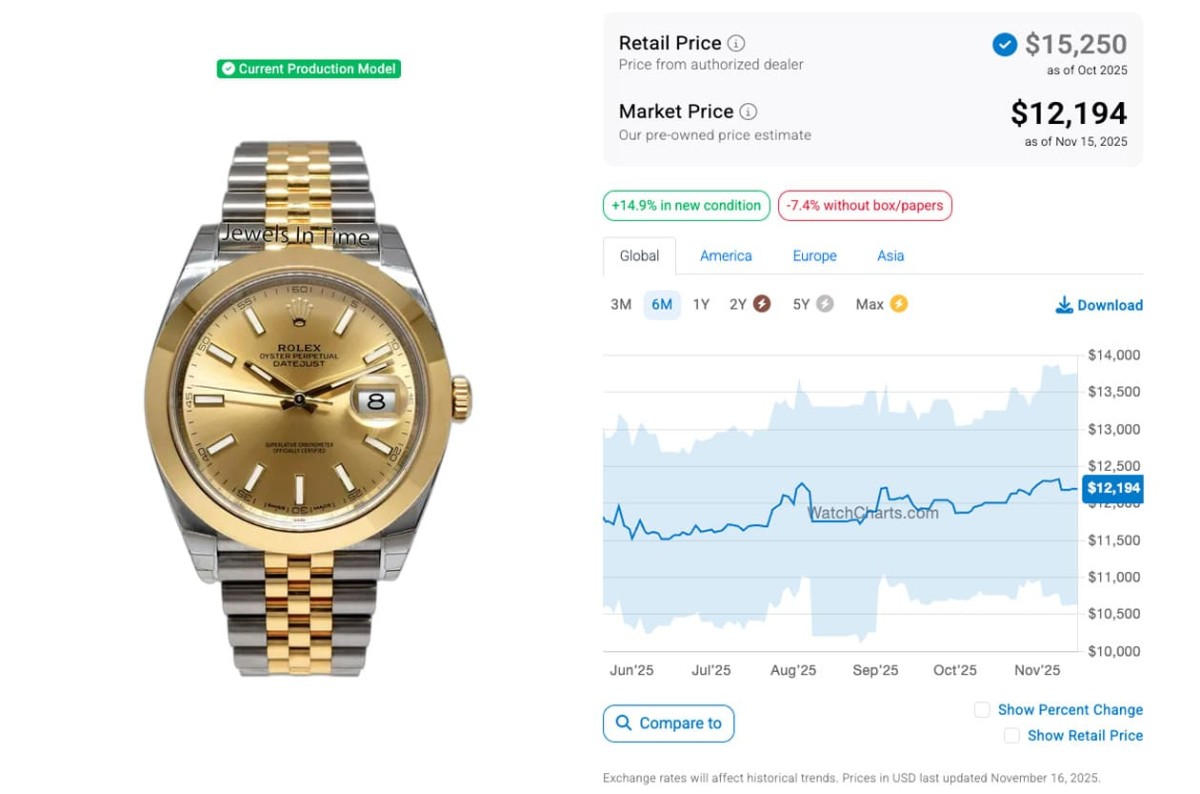Enable the Show Percent Change checkbox
The image size is (1200, 794).
982,710
